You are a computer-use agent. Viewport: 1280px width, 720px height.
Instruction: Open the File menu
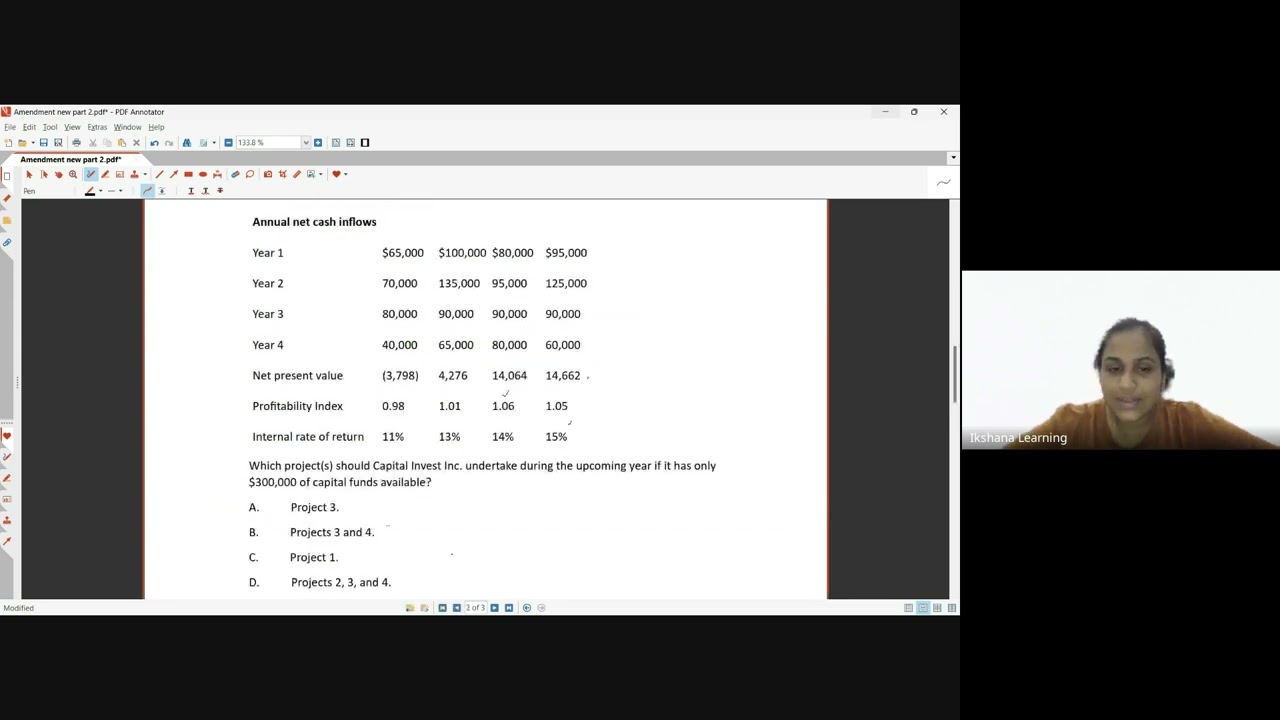(9, 127)
